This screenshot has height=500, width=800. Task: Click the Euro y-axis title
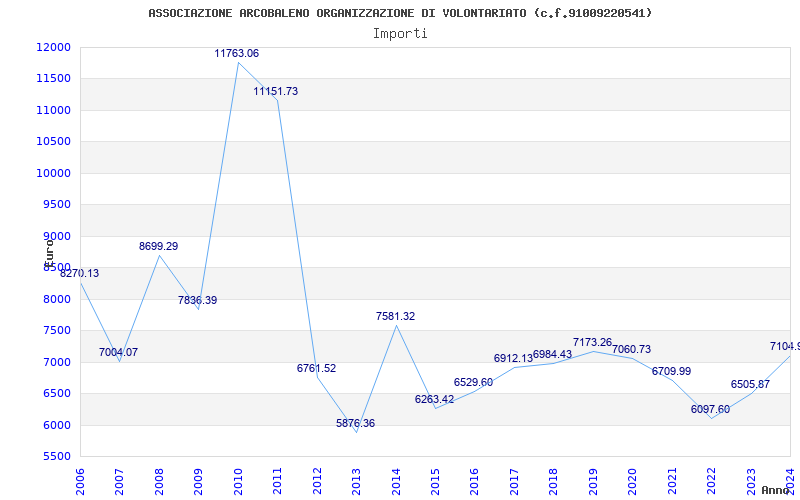coord(47,254)
